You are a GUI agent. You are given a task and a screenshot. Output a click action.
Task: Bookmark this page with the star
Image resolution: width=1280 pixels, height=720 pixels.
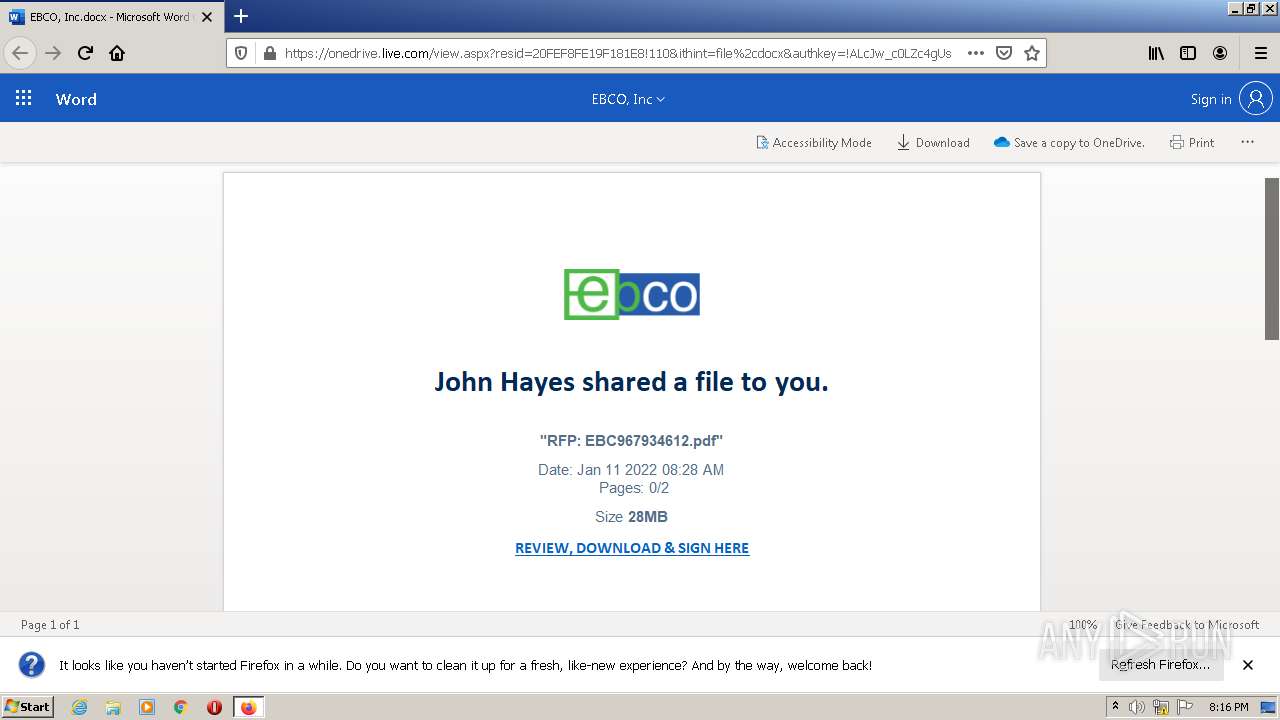[x=1032, y=53]
